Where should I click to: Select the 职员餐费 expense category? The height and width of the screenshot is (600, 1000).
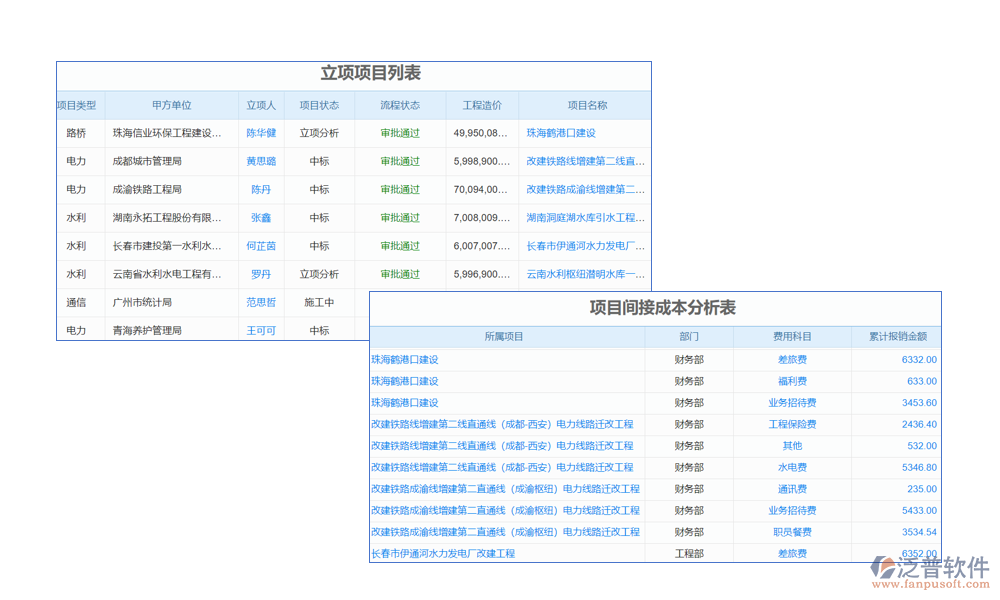coord(792,532)
